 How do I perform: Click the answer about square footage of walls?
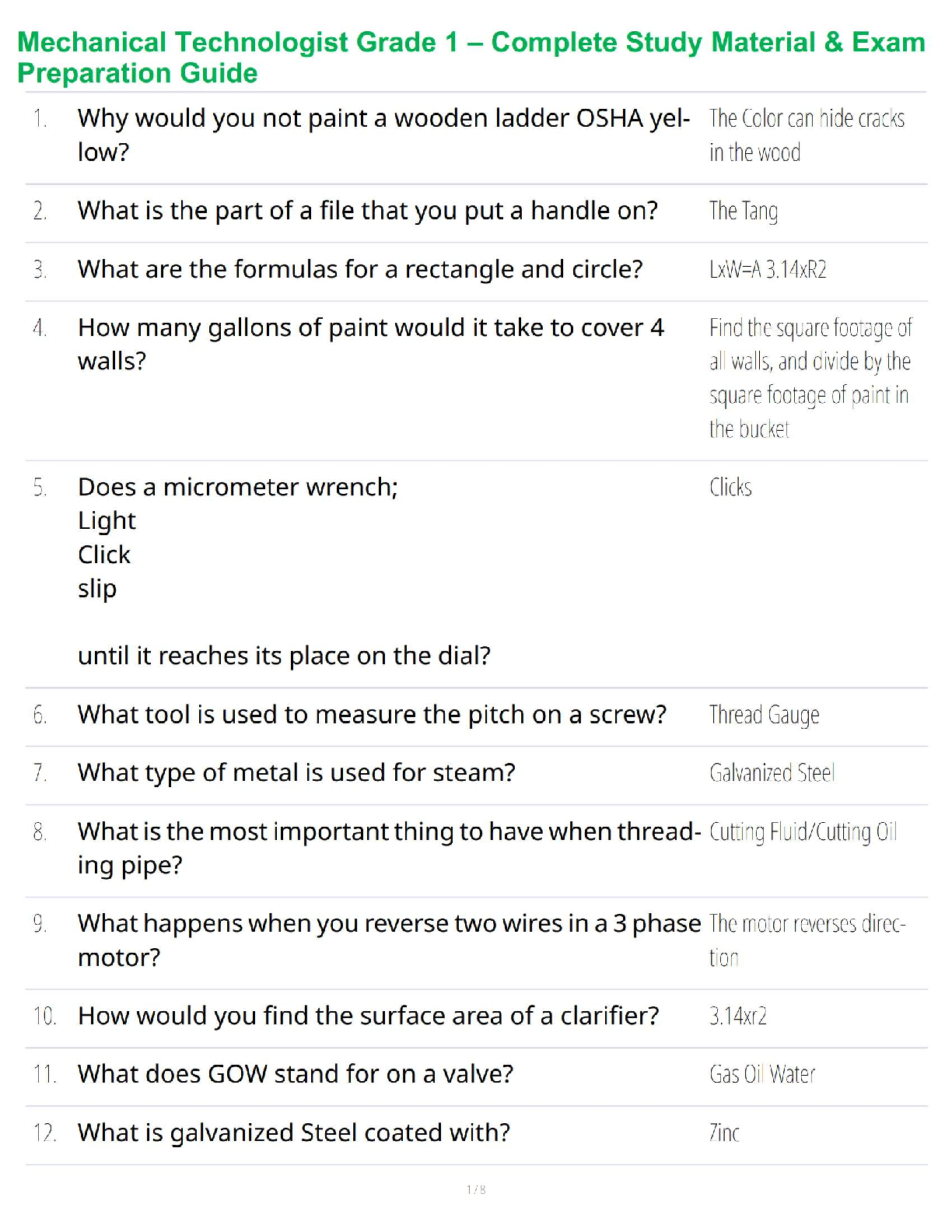809,378
